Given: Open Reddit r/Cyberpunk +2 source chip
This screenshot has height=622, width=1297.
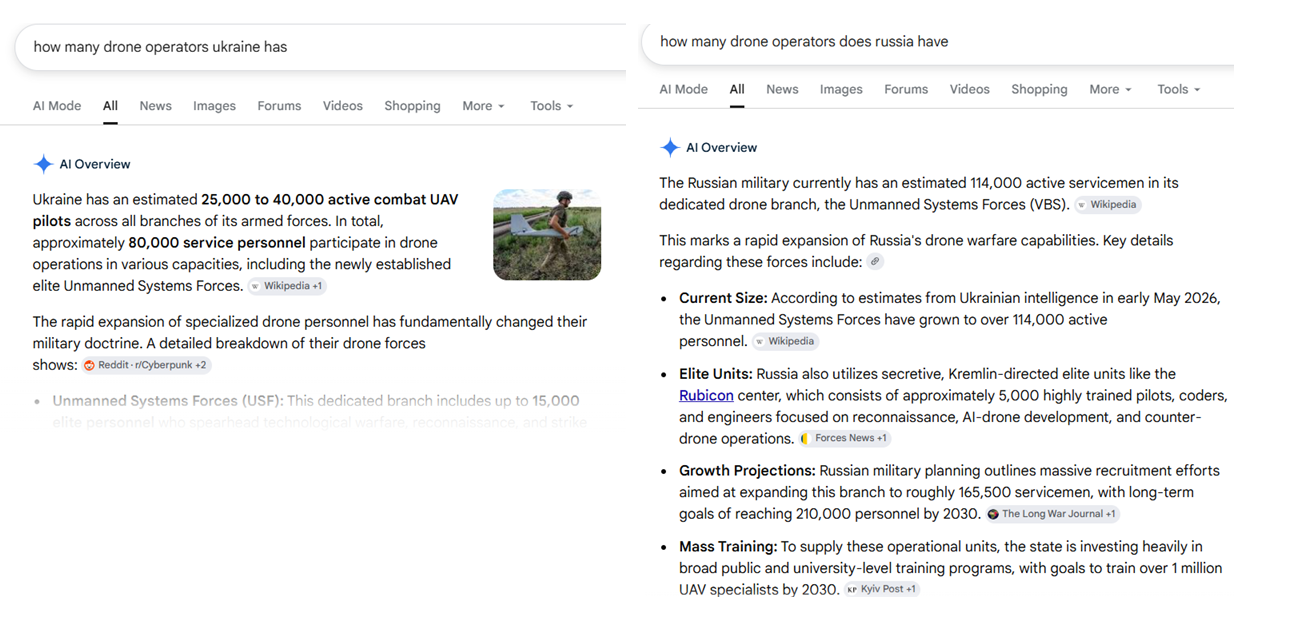Looking at the screenshot, I should (146, 365).
